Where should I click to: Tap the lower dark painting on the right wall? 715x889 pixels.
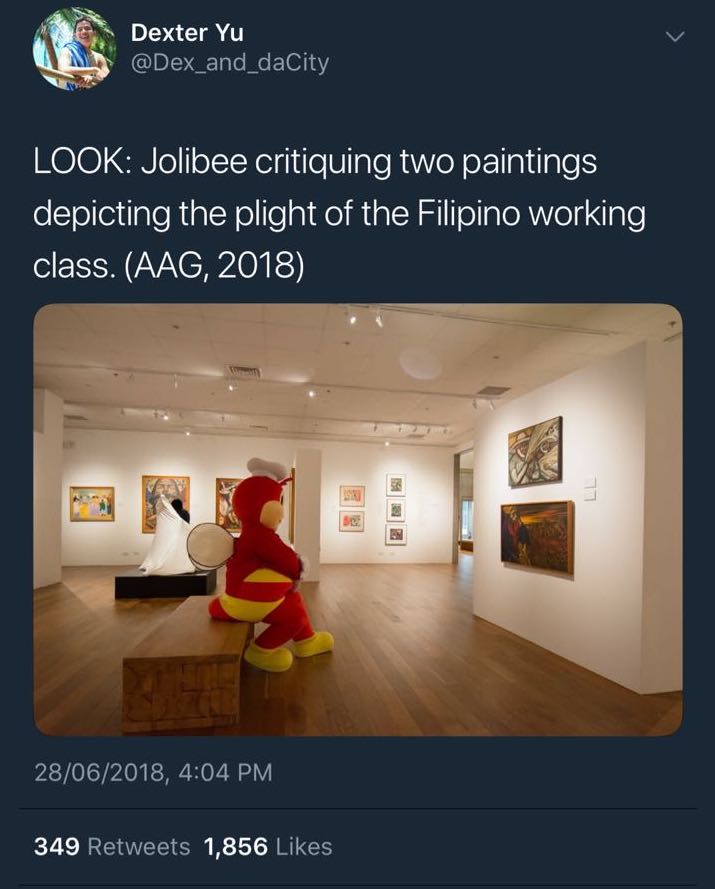click(x=538, y=536)
